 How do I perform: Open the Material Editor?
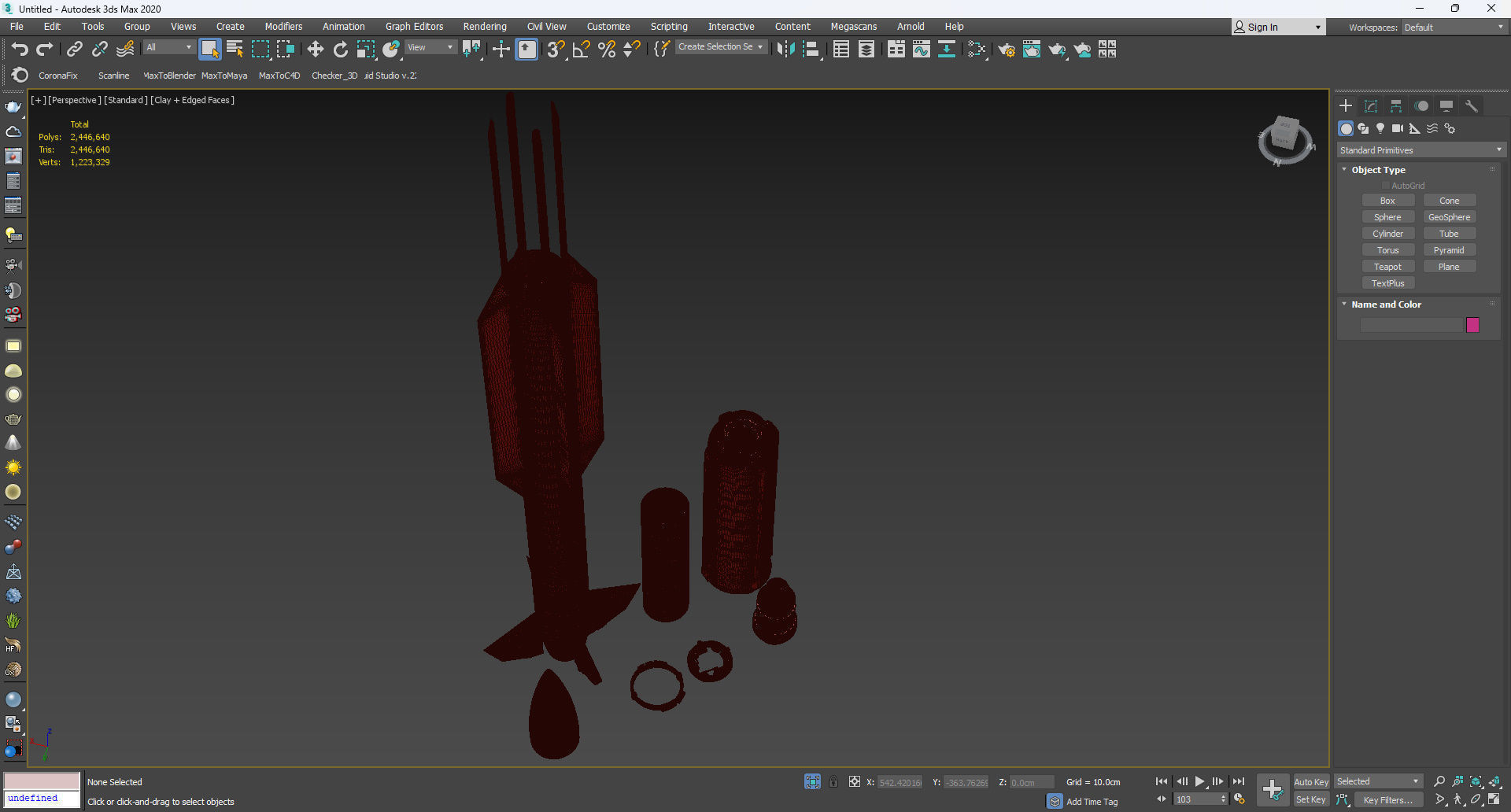pyautogui.click(x=977, y=50)
